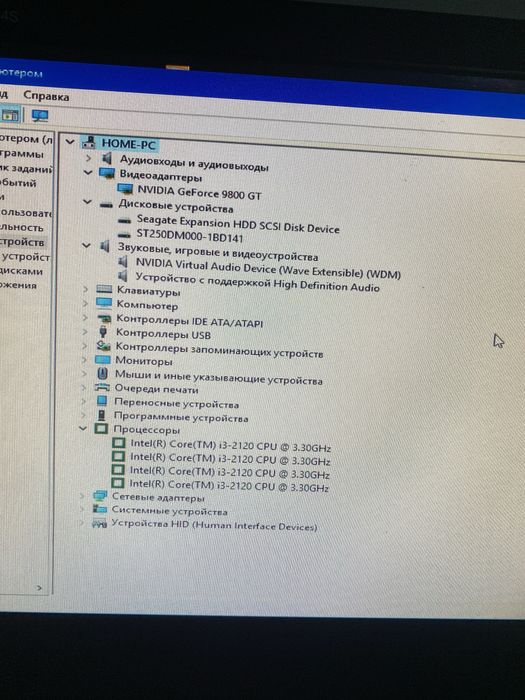Click the Очереди печати printer icon
Screen dimensions: 525x700
click(x=102, y=388)
